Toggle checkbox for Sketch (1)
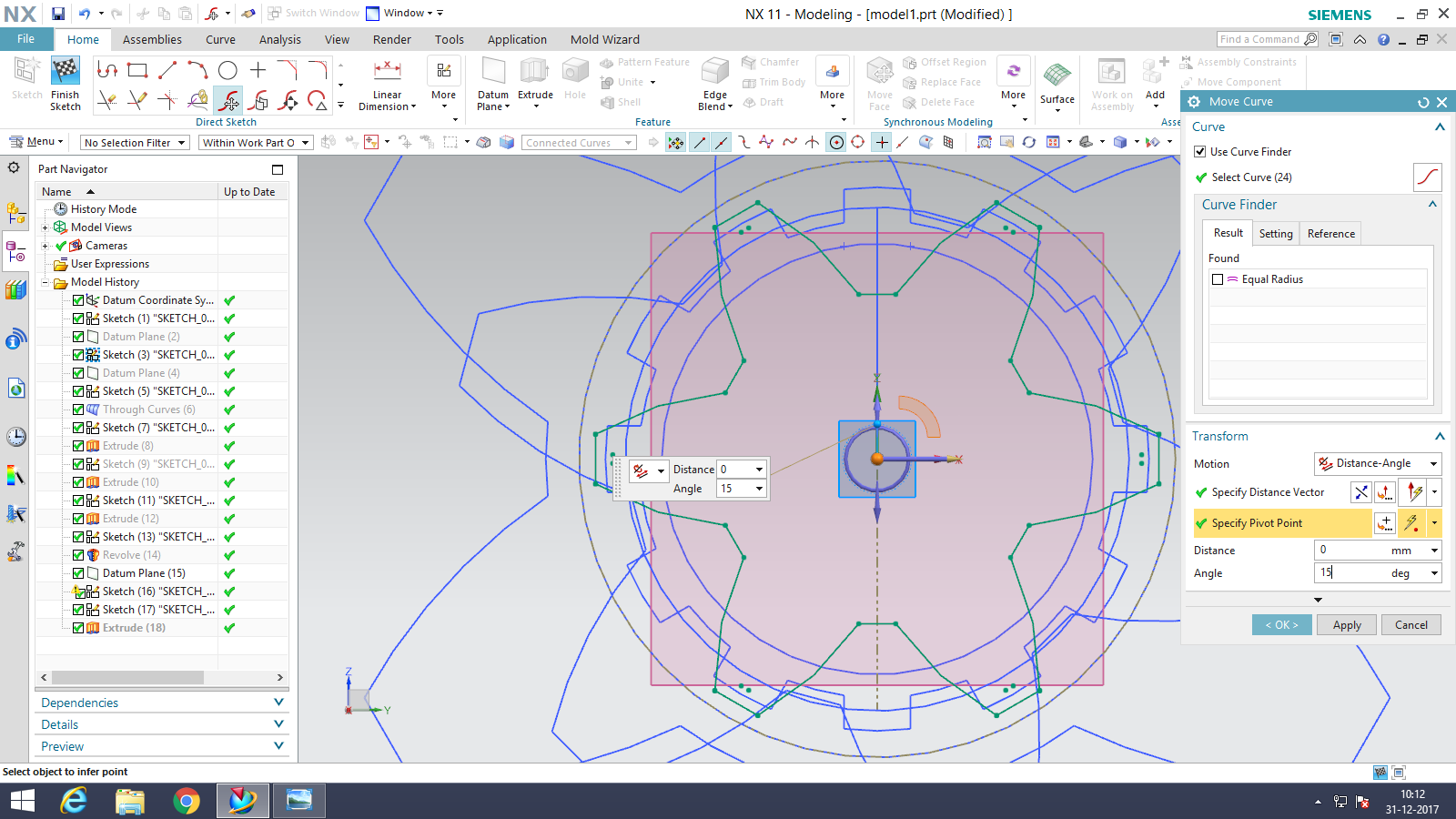Screen dimensions: 1456x819 (x=78, y=318)
